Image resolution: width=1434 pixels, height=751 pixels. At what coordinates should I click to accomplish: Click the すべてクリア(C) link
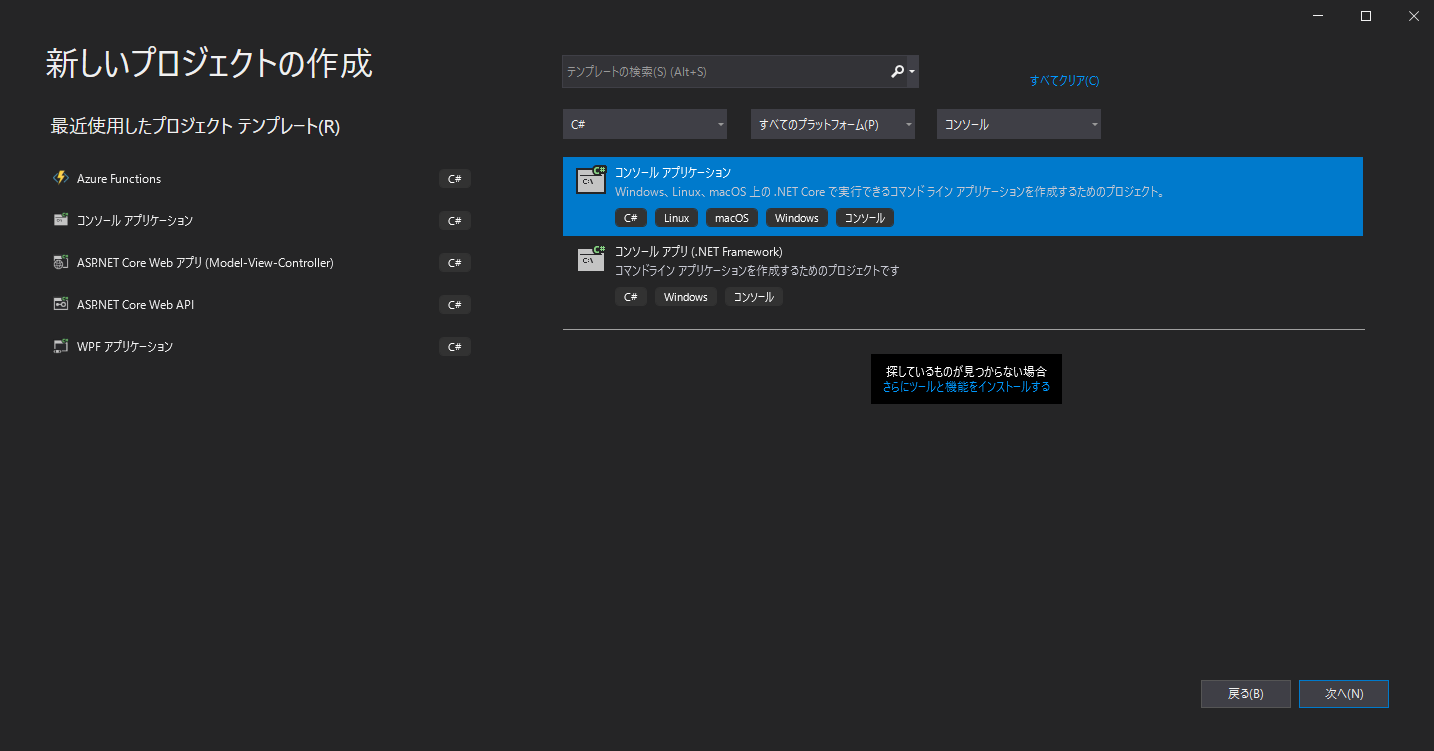click(1064, 81)
